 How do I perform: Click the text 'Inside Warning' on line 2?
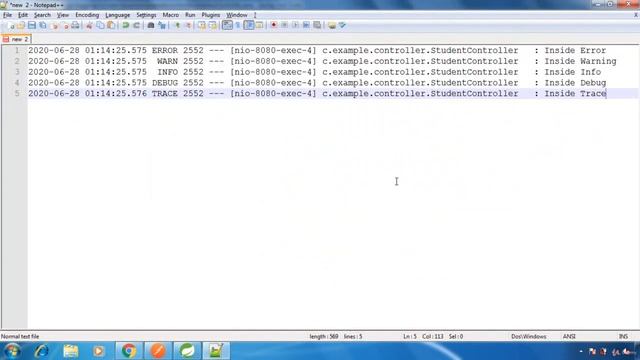pos(580,61)
